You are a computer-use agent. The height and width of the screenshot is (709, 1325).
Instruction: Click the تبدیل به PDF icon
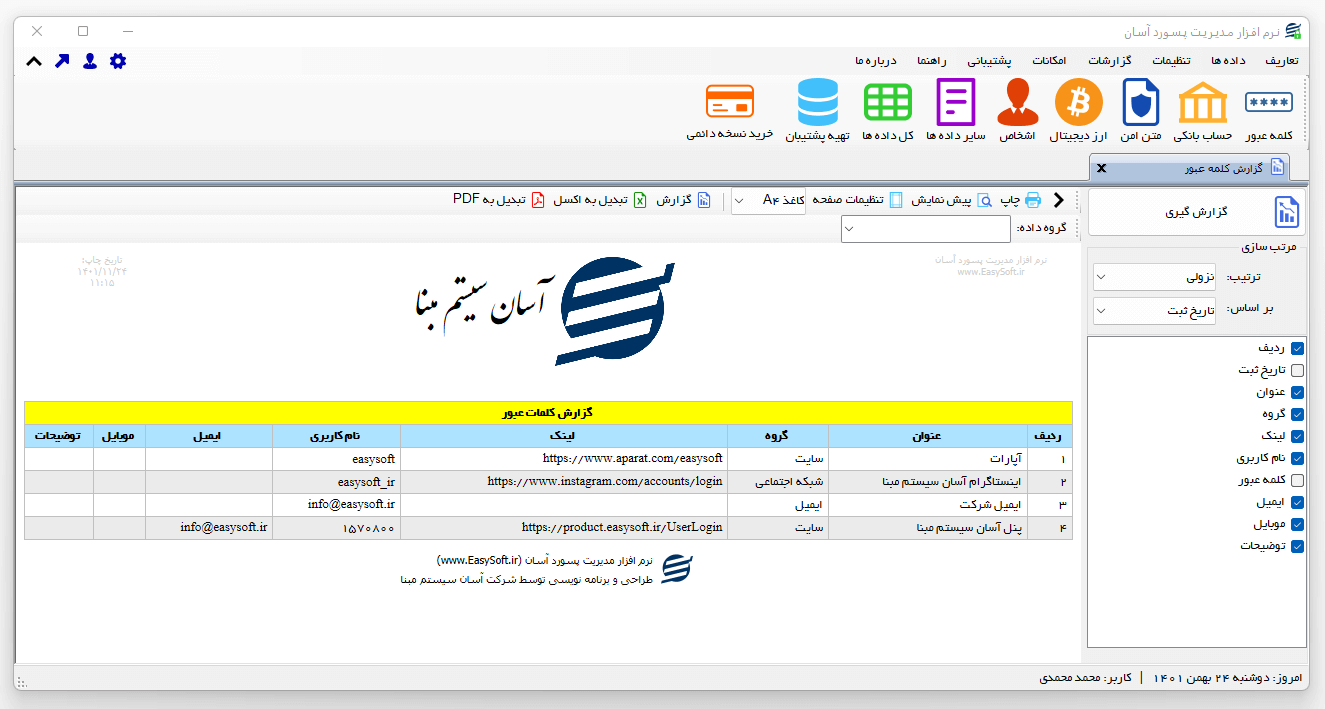(x=537, y=200)
